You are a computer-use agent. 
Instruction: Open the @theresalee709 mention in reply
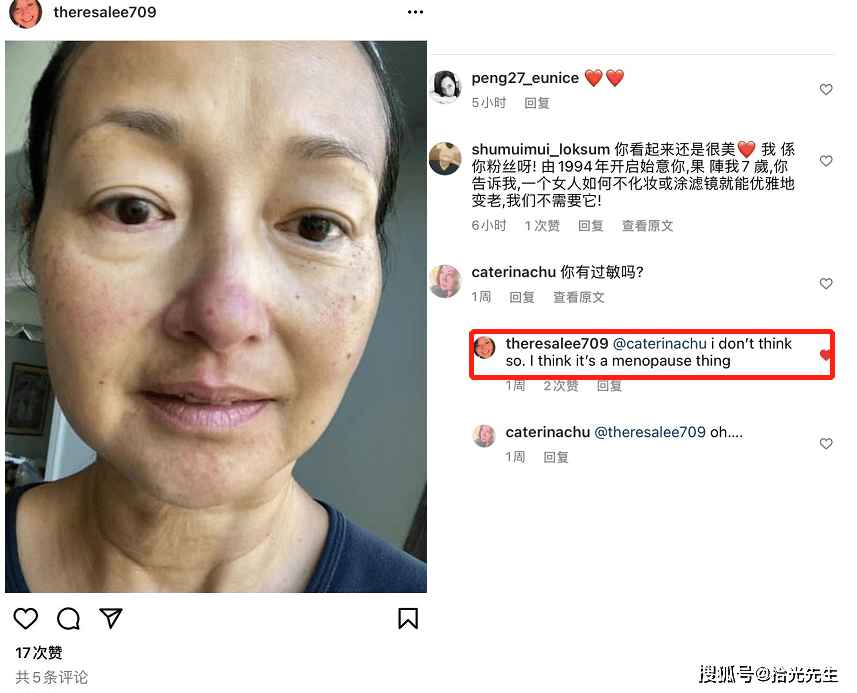[x=650, y=432]
